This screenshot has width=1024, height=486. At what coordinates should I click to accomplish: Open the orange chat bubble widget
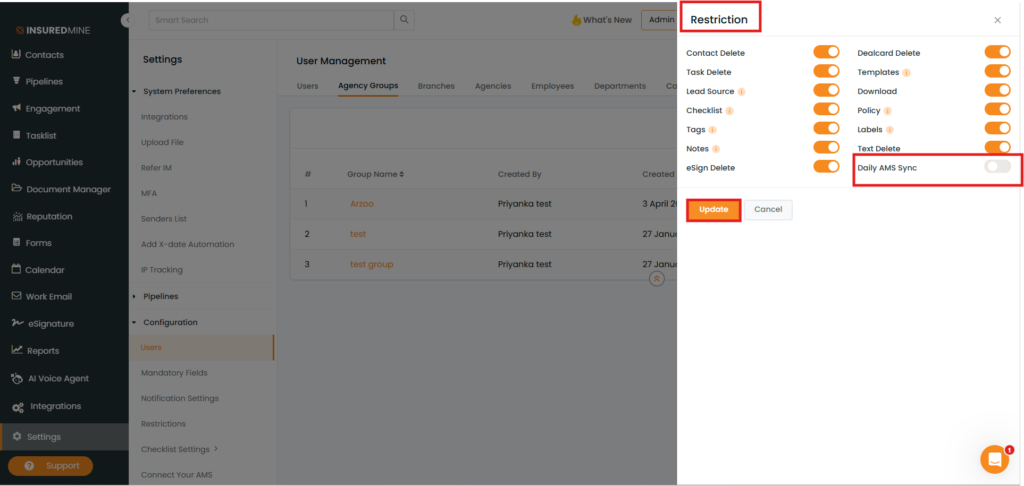point(994,459)
